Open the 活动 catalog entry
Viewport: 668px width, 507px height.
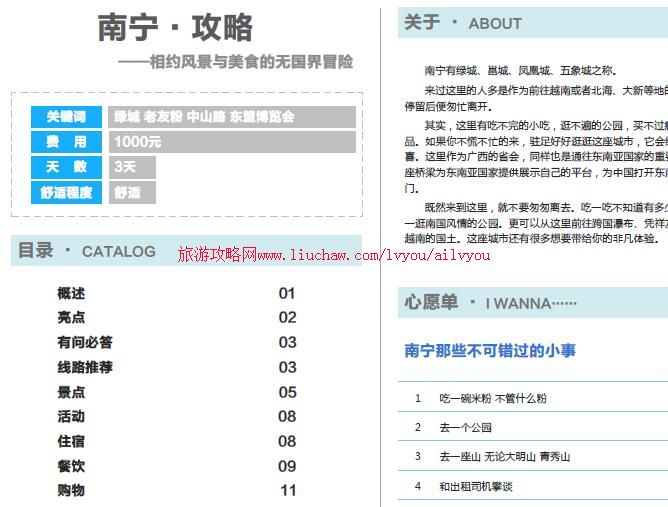(x=71, y=416)
